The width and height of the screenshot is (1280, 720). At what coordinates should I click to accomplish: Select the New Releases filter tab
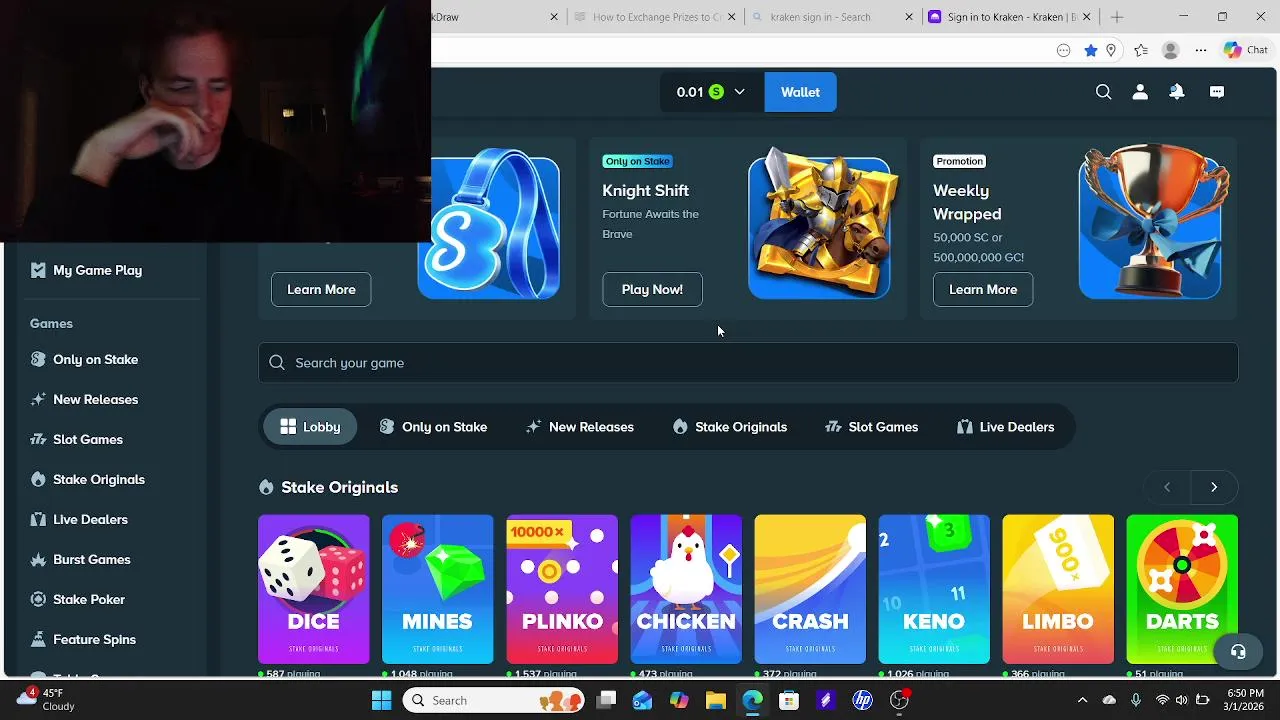580,427
